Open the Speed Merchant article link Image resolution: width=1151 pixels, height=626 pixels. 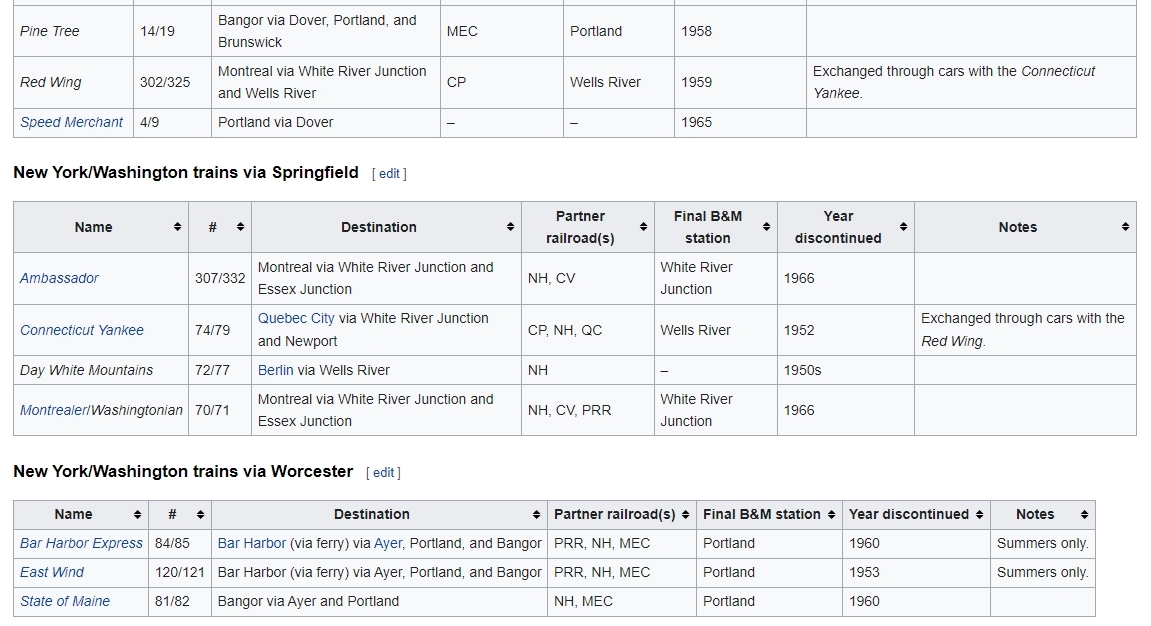(71, 123)
